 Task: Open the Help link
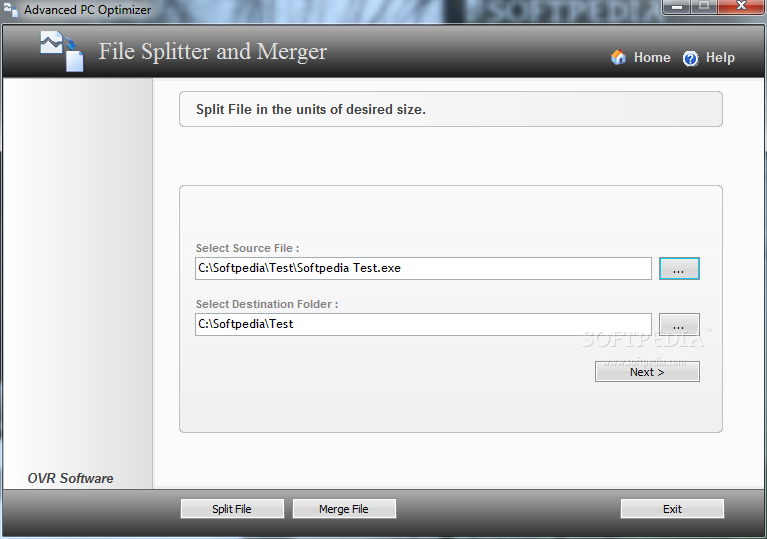(720, 58)
